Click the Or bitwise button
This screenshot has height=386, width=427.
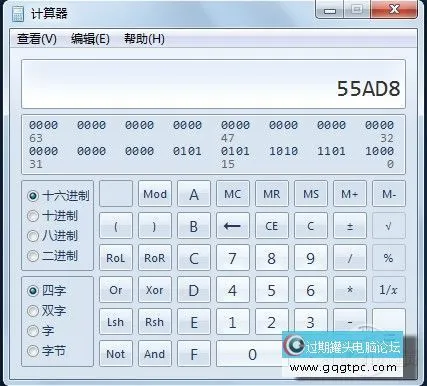tap(116, 290)
